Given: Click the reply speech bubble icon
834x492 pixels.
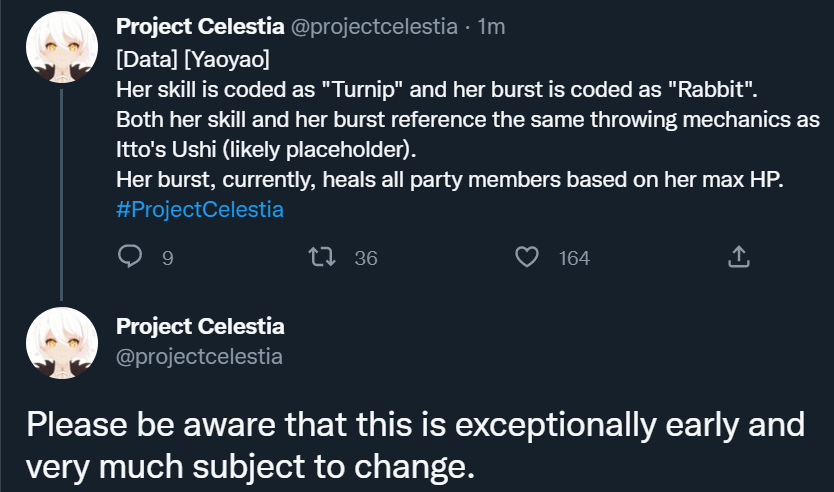Looking at the screenshot, I should pos(130,257).
